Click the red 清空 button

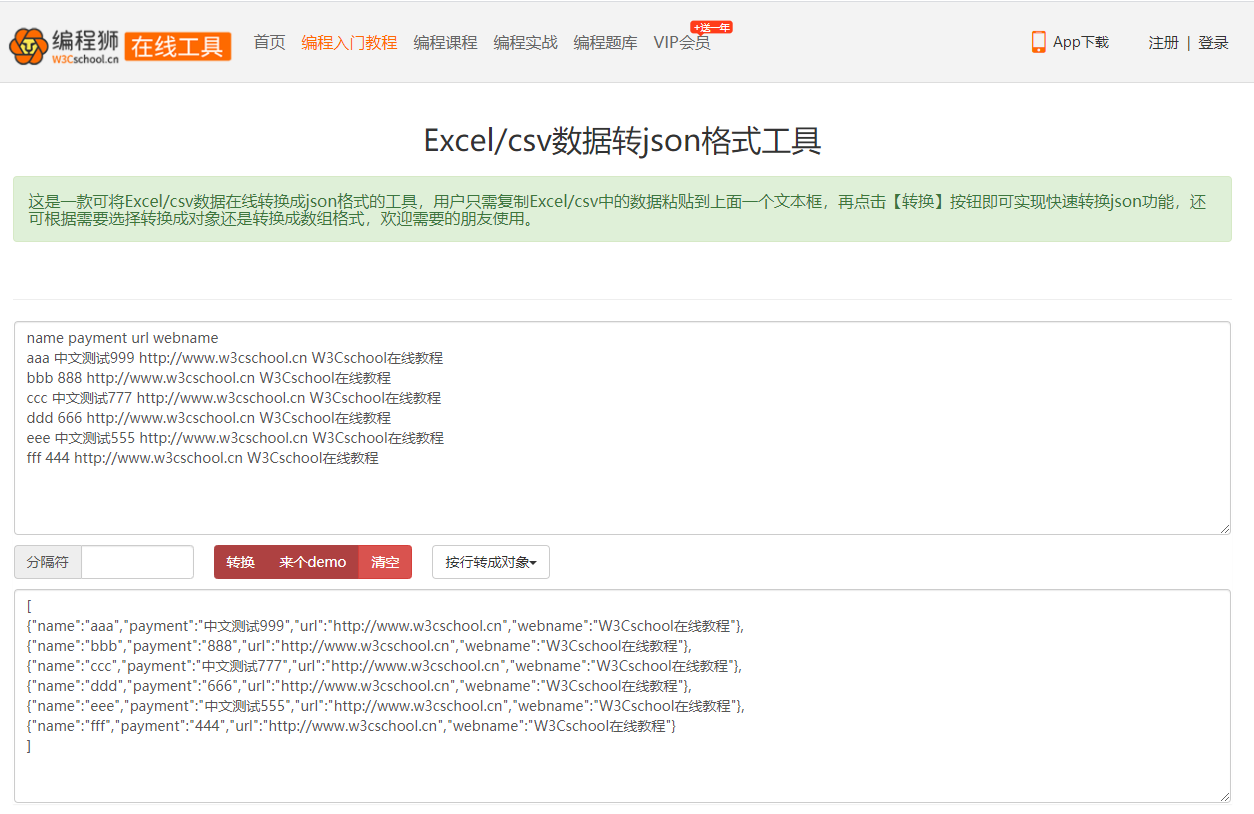tap(385, 562)
